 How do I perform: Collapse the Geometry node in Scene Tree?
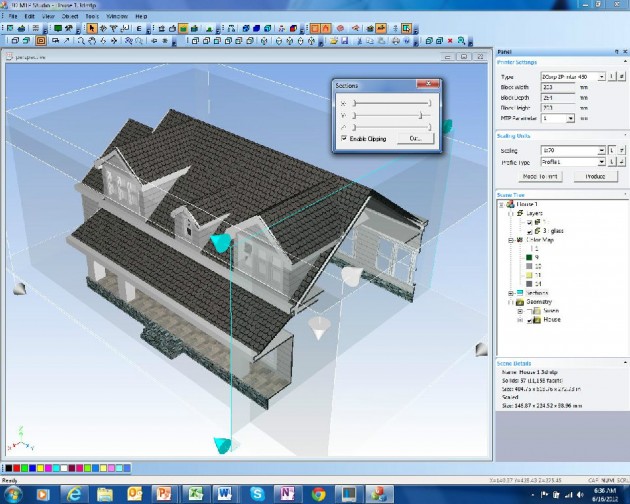510,302
